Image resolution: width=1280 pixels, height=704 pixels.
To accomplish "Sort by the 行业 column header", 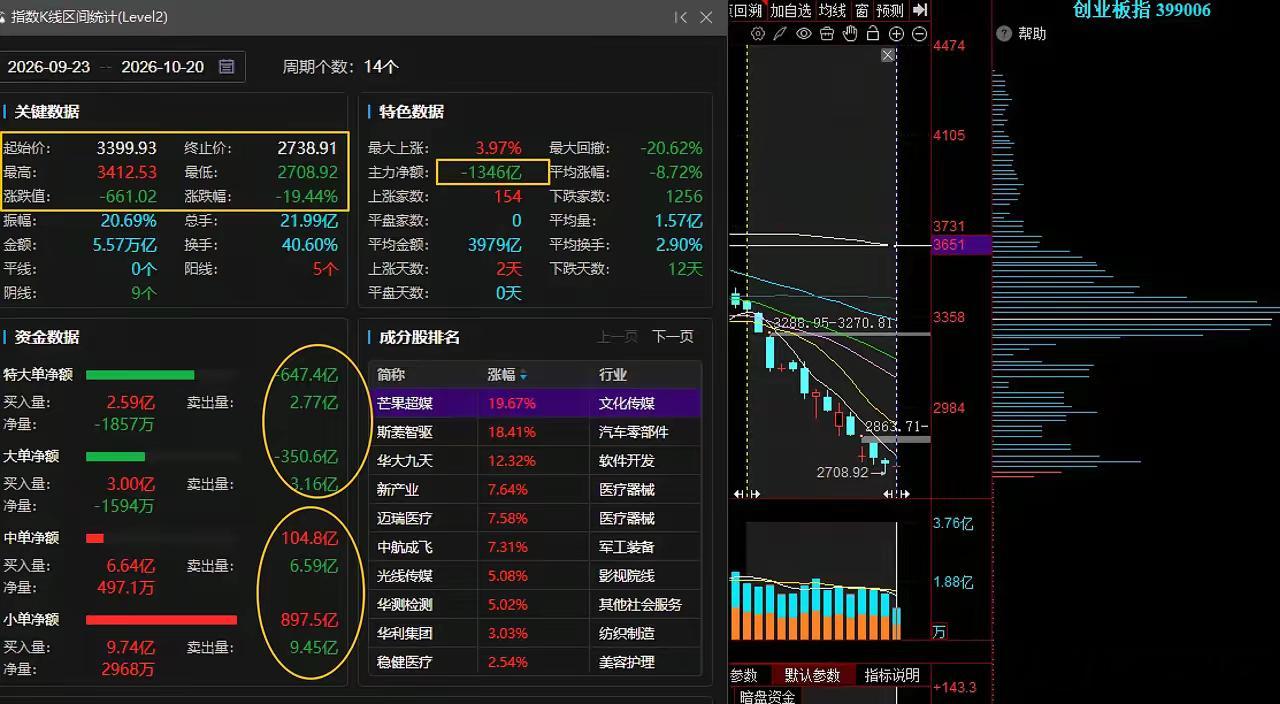I will pos(613,375).
